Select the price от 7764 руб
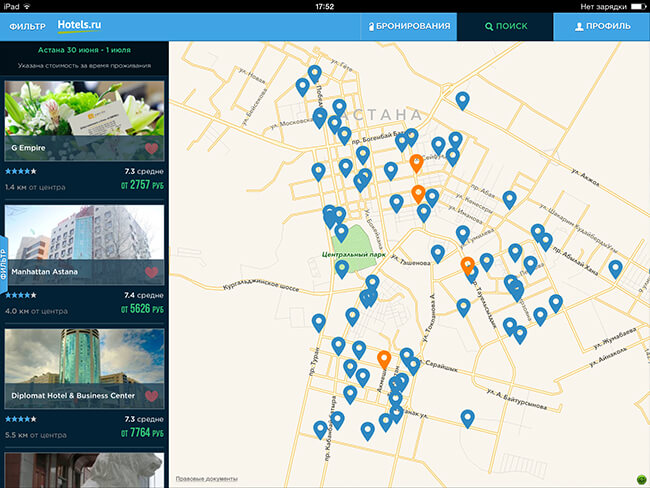Image resolution: width=650 pixels, height=488 pixels. [x=142, y=433]
